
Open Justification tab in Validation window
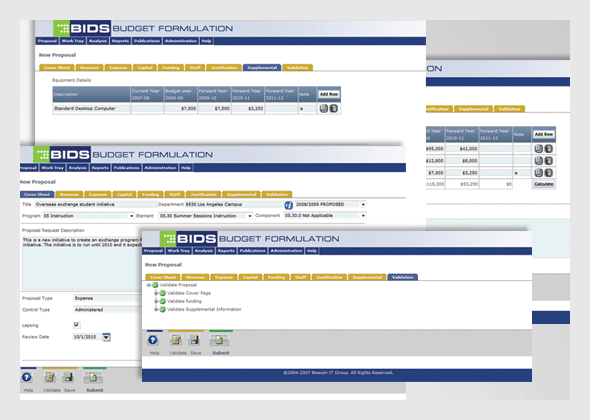tap(329, 277)
